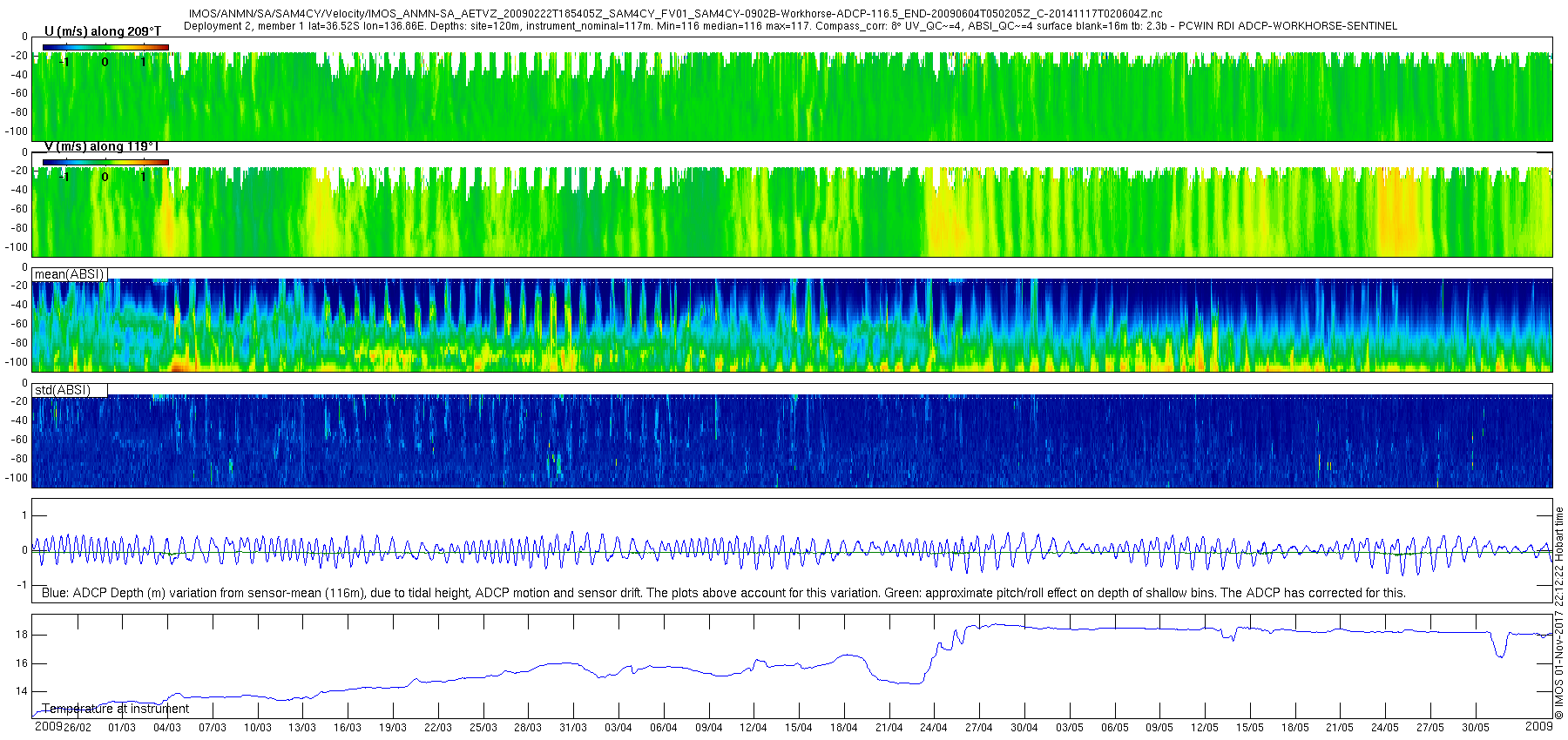1568x740 pixels.
Task: Click the std ABSI backscatter plot
Action: click(792, 435)
